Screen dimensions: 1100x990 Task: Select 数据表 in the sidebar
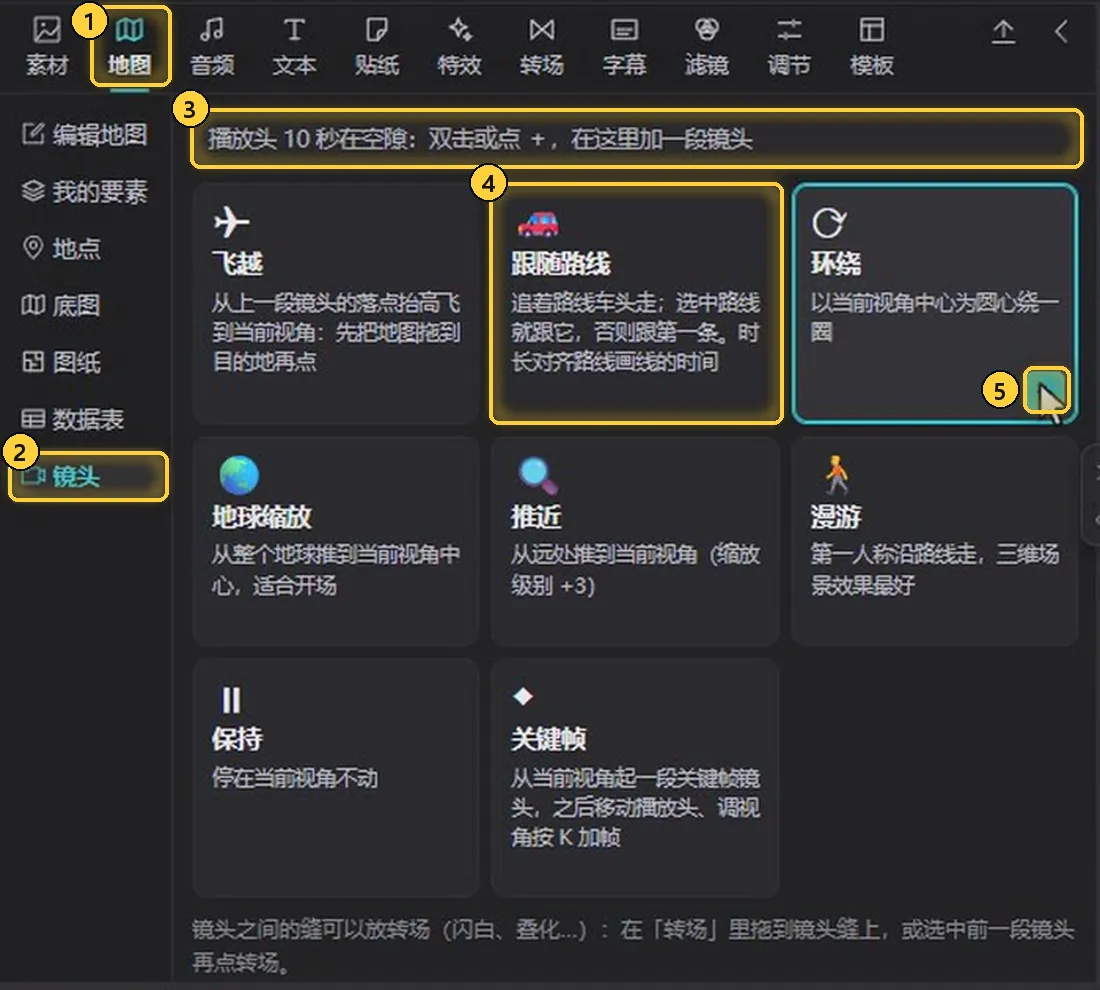coord(73,419)
